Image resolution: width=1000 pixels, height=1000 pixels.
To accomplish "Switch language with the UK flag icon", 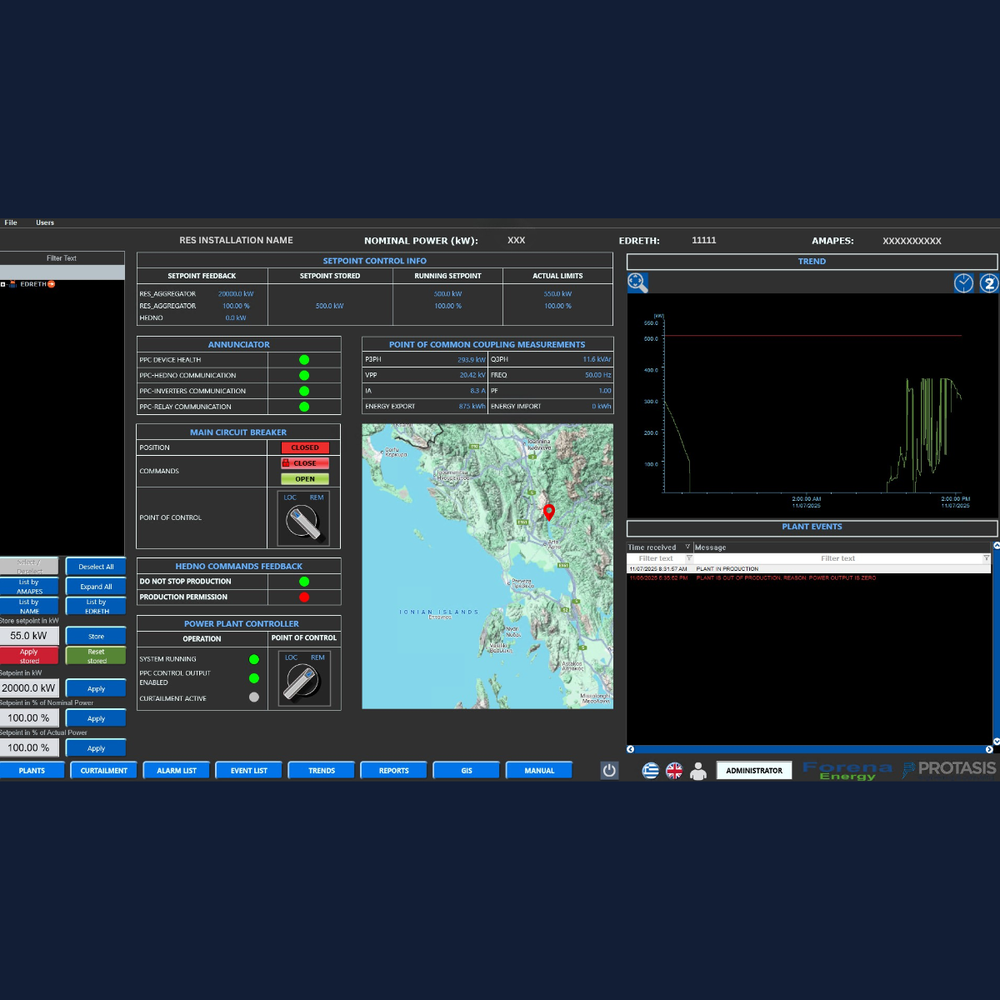I will 675,770.
